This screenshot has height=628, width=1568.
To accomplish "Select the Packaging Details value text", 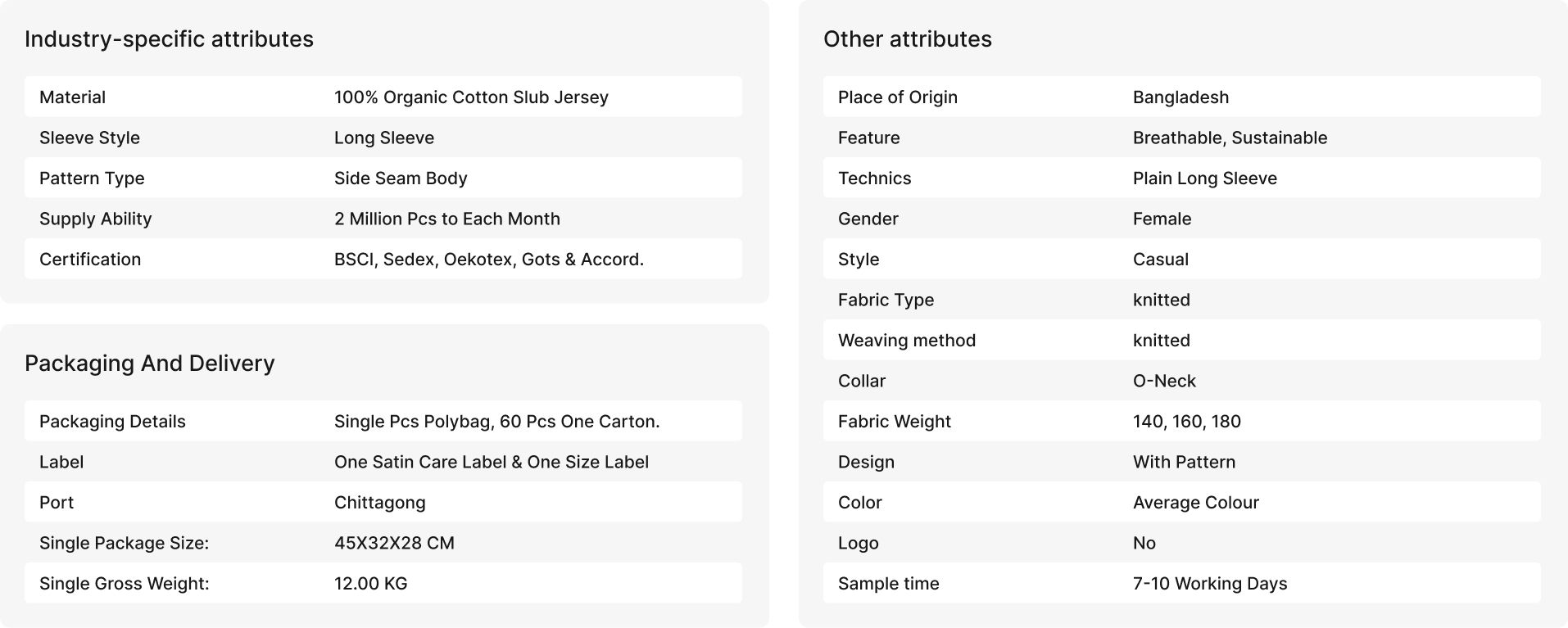I will [x=496, y=422].
